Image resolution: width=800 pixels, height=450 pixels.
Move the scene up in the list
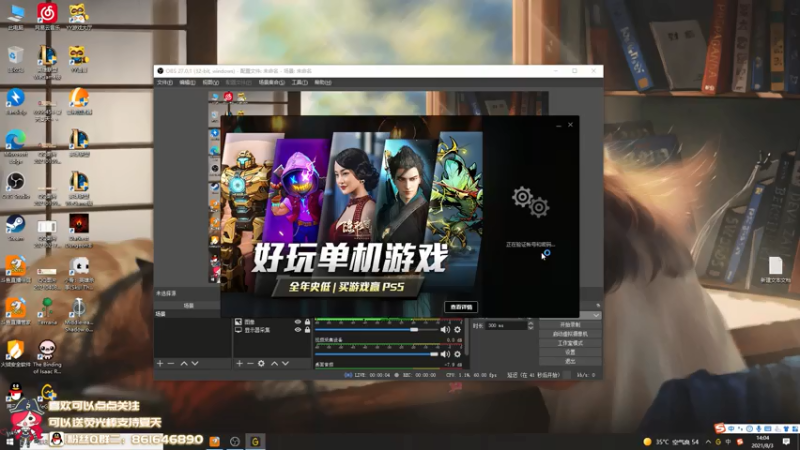[x=184, y=363]
